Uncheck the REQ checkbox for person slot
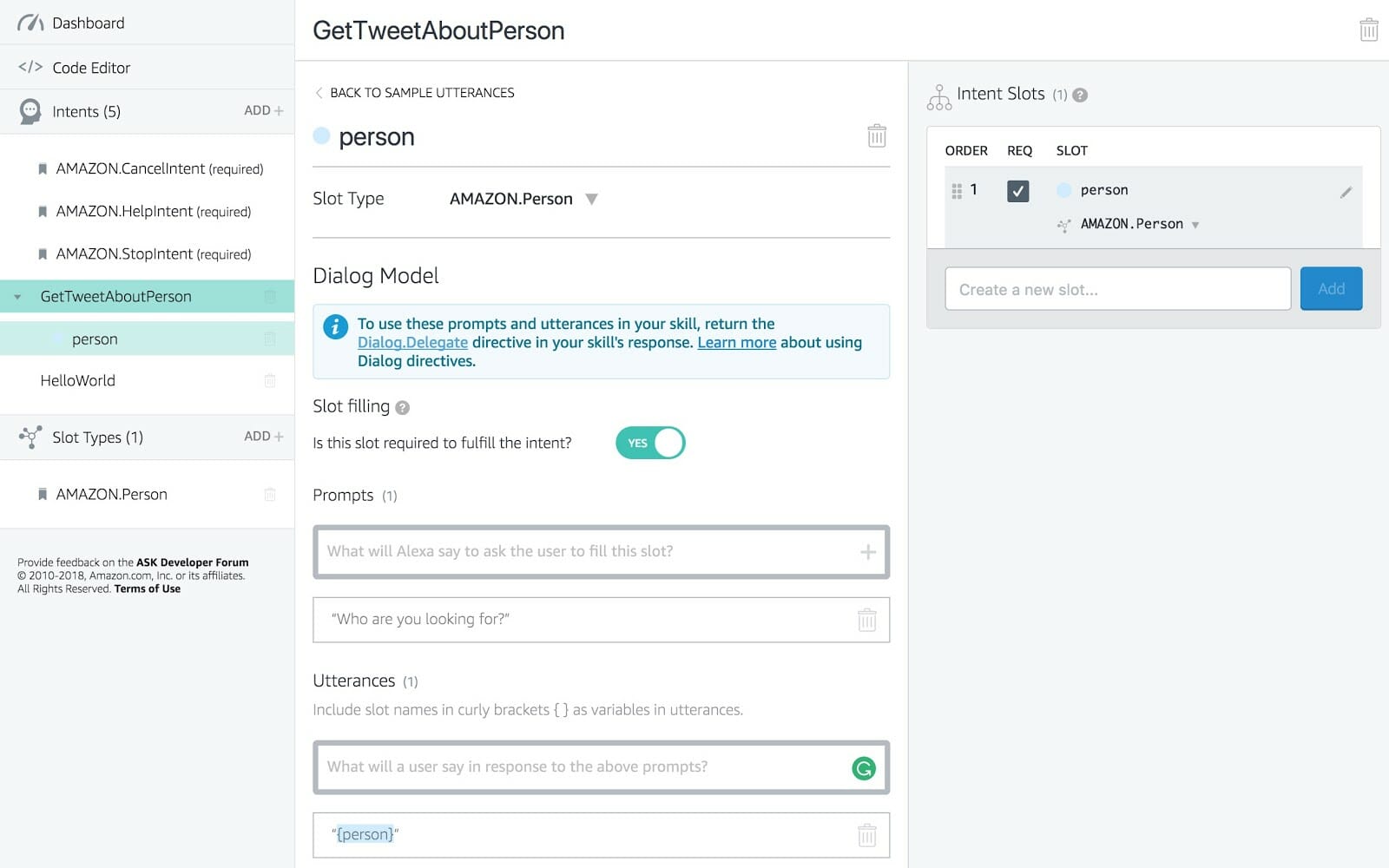Screen dimensions: 1389x868 [1017, 190]
